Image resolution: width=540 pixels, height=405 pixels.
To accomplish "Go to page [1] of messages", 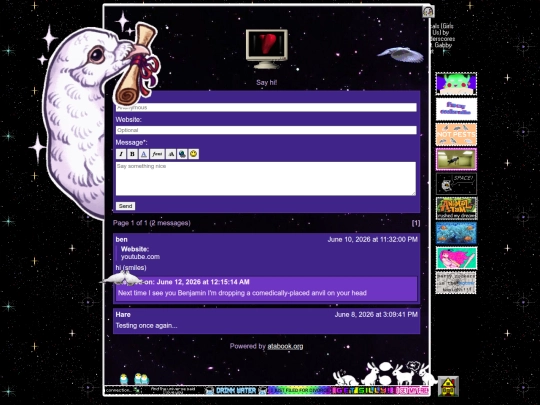I will (416, 223).
